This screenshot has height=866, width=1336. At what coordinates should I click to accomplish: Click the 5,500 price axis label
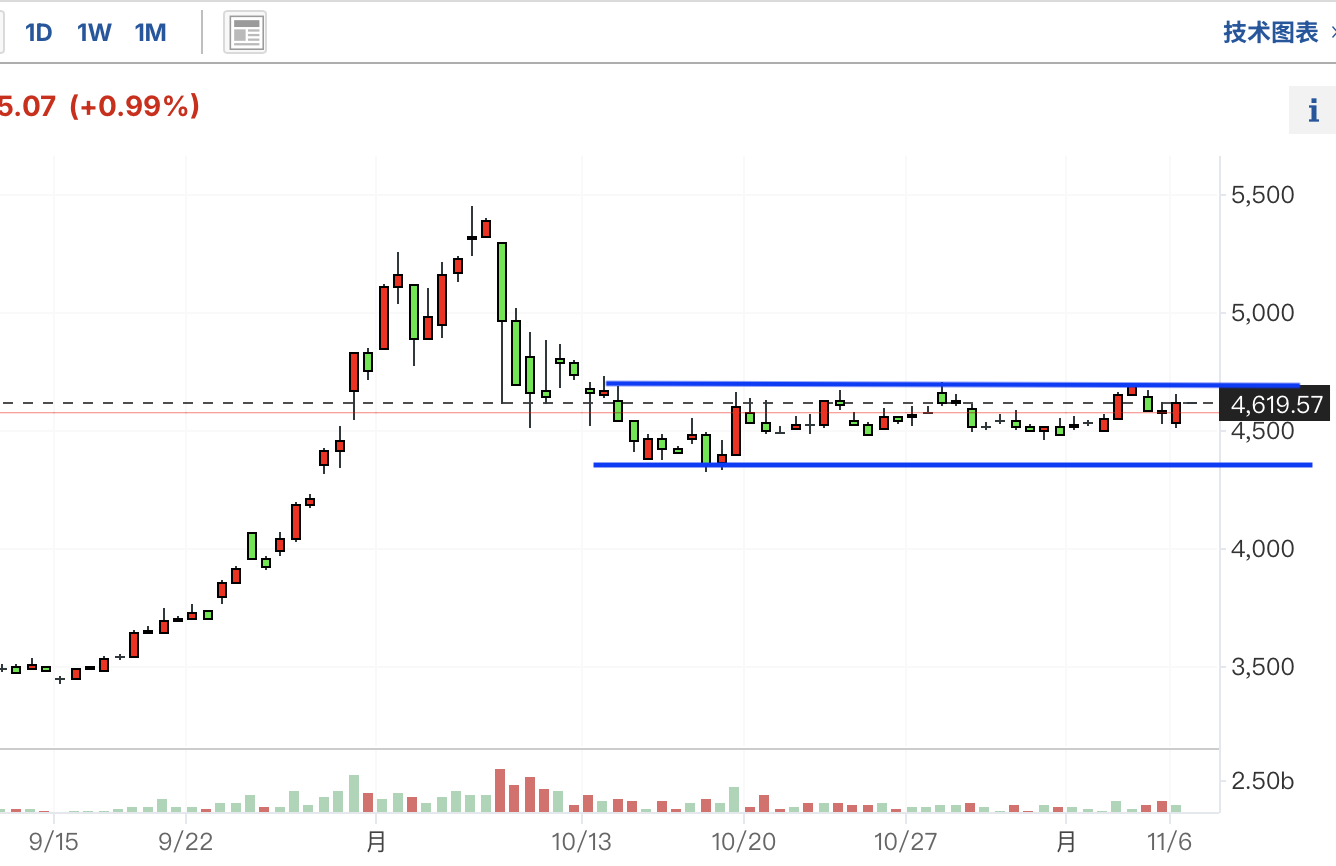[x=1264, y=194]
